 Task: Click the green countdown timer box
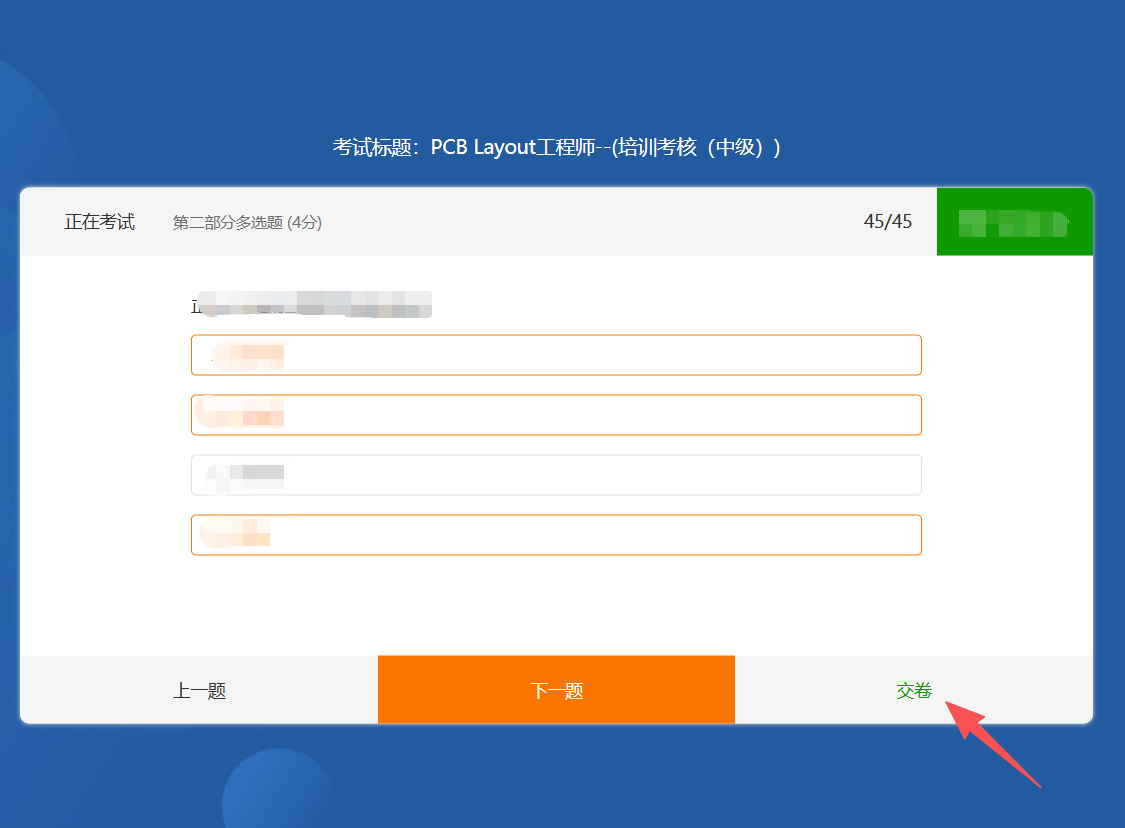[x=1014, y=222]
